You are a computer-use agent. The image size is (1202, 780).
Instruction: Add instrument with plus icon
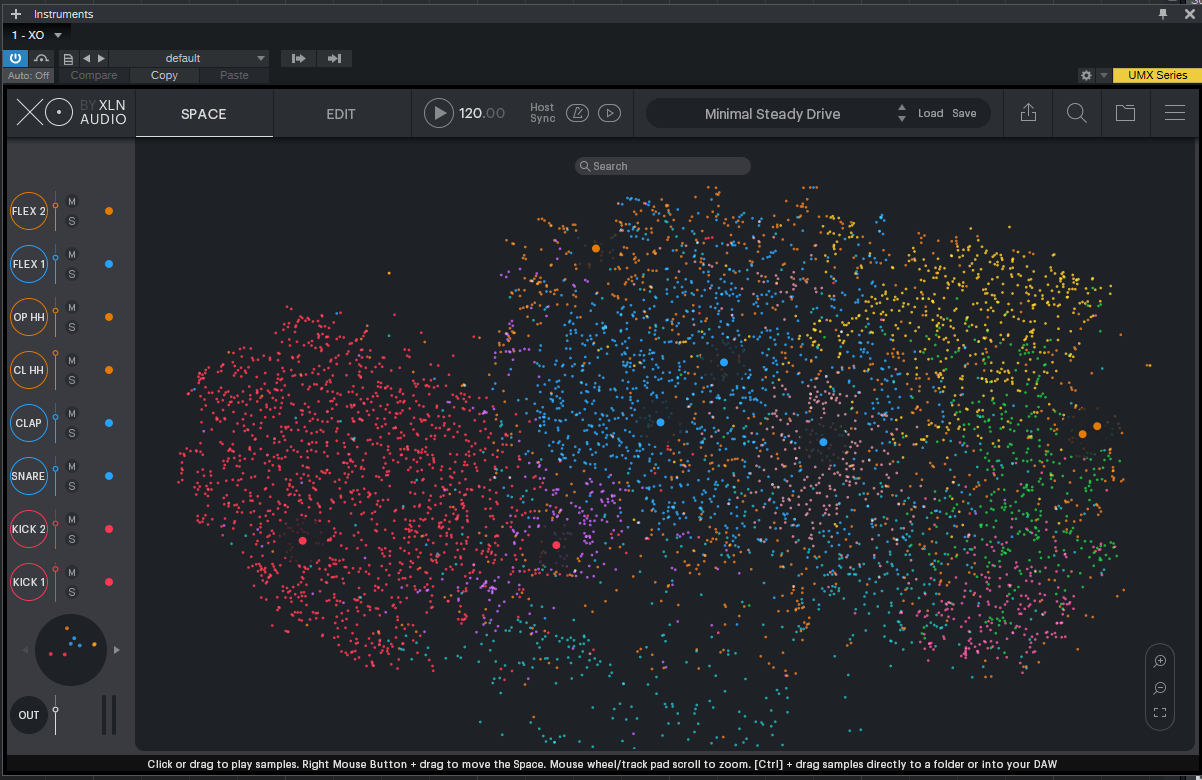tap(15, 14)
